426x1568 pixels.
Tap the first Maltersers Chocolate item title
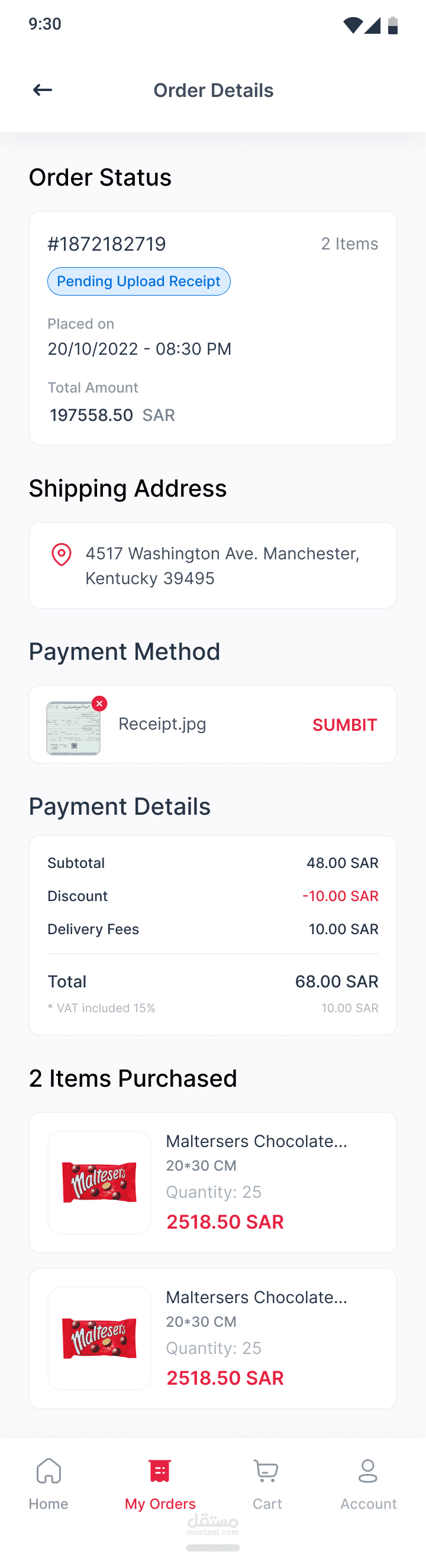(257, 1141)
